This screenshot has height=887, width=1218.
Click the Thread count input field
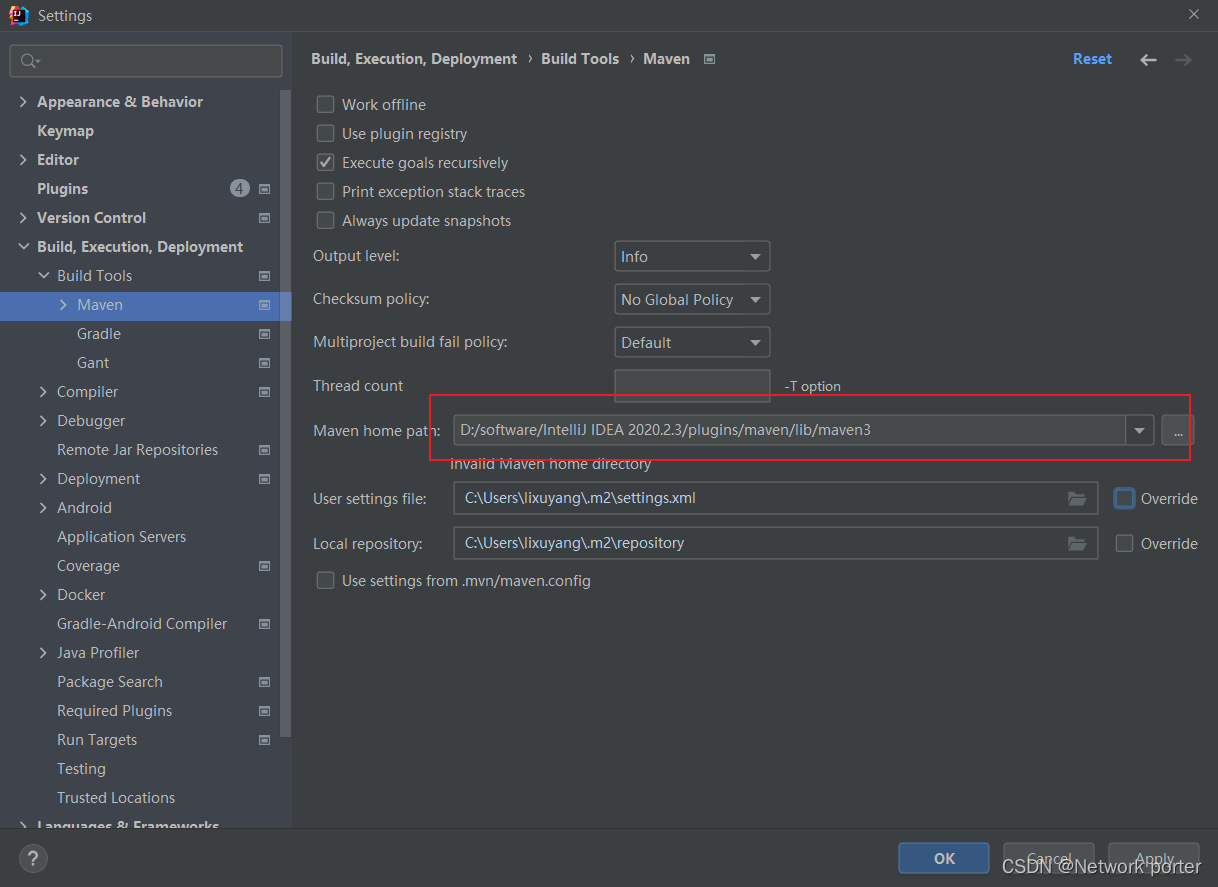coord(692,385)
